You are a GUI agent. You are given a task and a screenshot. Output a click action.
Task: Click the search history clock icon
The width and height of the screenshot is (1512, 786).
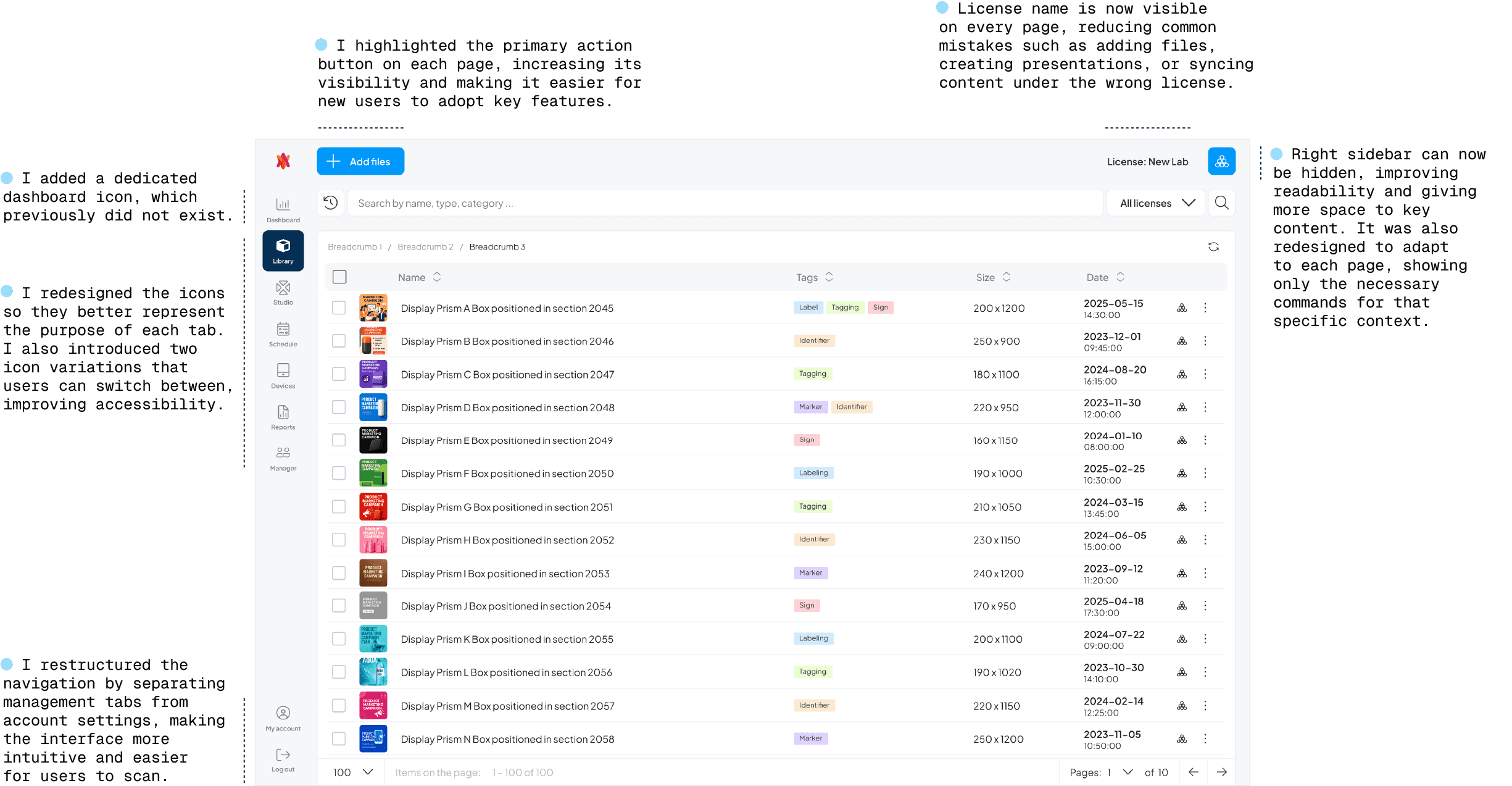pyautogui.click(x=331, y=203)
